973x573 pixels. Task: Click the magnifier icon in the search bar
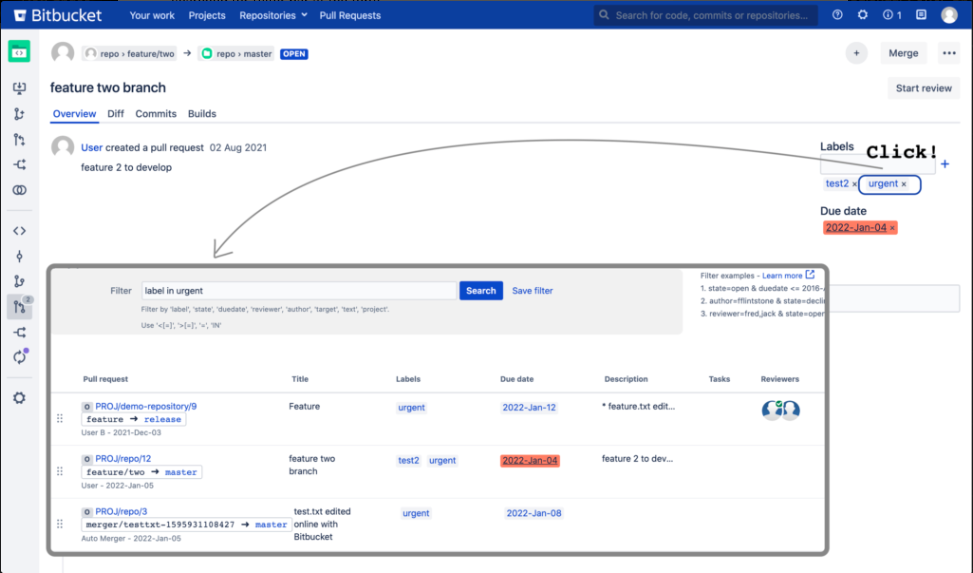click(x=604, y=15)
